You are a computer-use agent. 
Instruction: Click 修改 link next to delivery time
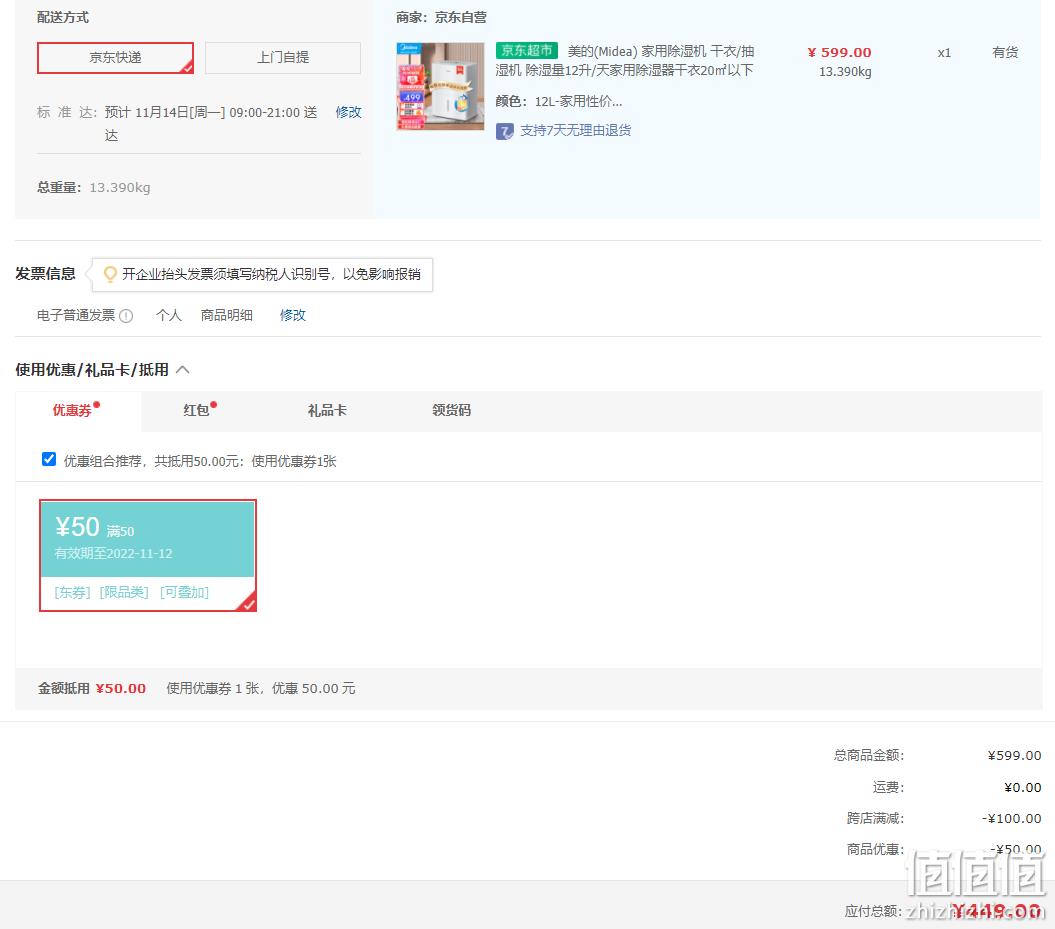click(349, 112)
